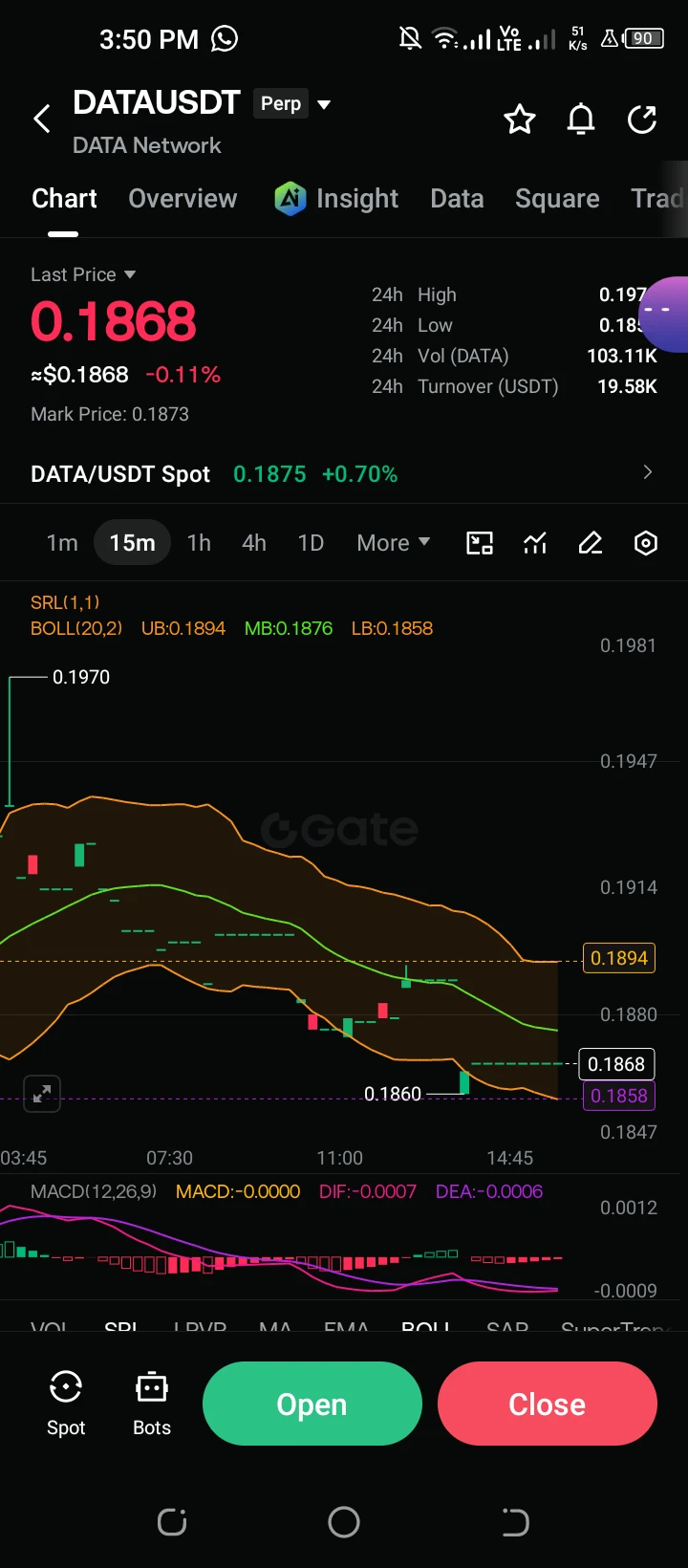The image size is (688, 1568).
Task: Select the 1m timeframe
Action: click(62, 543)
